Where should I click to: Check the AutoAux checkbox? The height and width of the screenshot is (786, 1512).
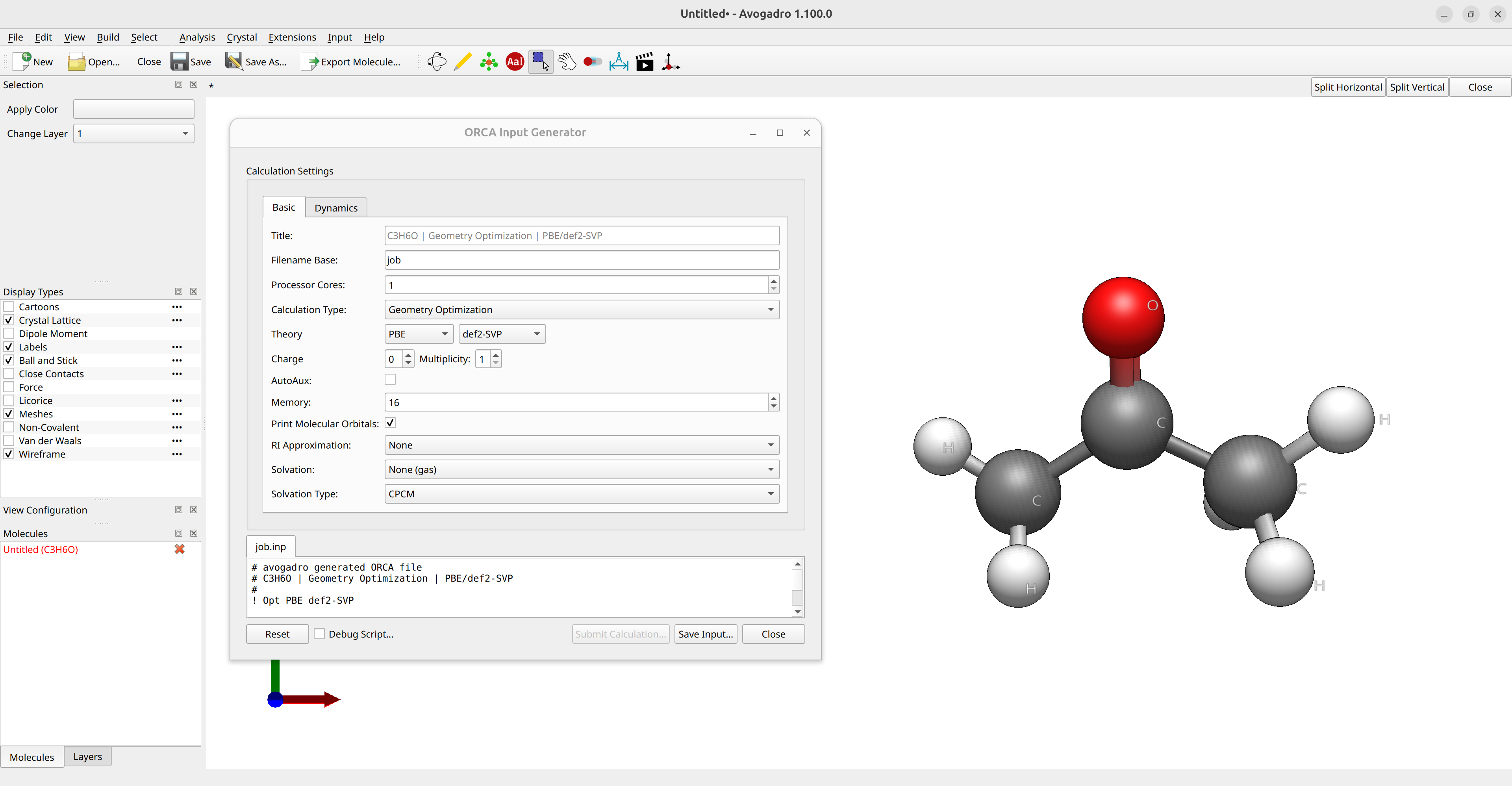point(390,380)
